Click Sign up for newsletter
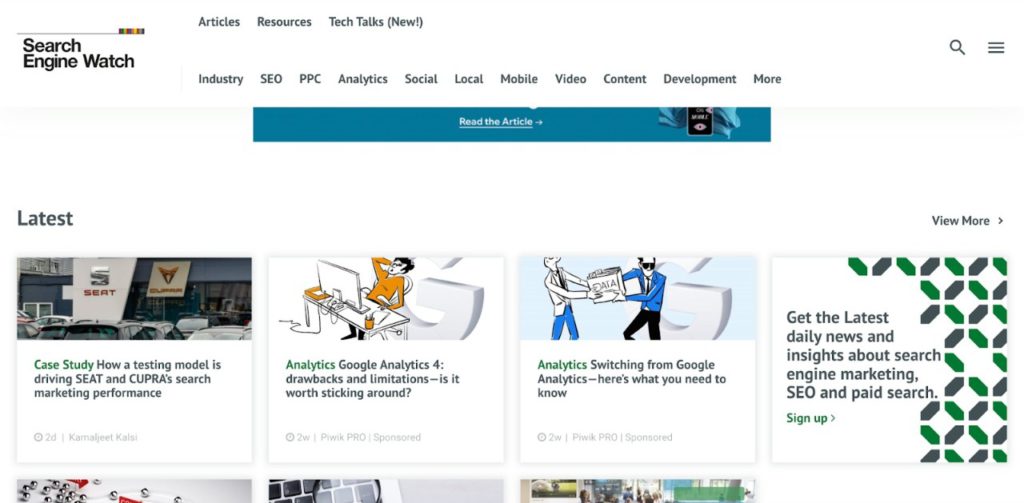The image size is (1024, 503). [x=810, y=418]
